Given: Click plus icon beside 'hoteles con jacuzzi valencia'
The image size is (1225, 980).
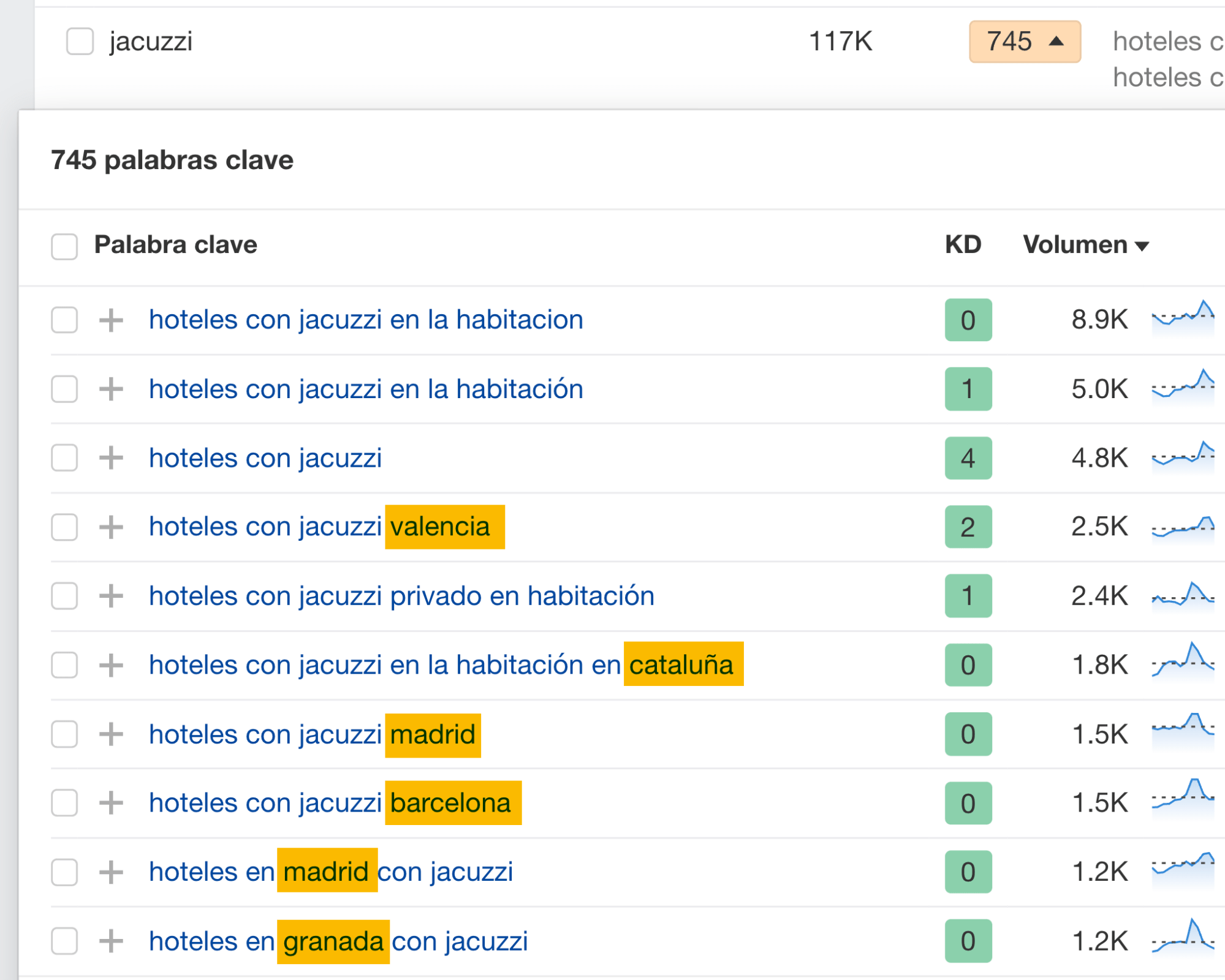Looking at the screenshot, I should [x=111, y=527].
